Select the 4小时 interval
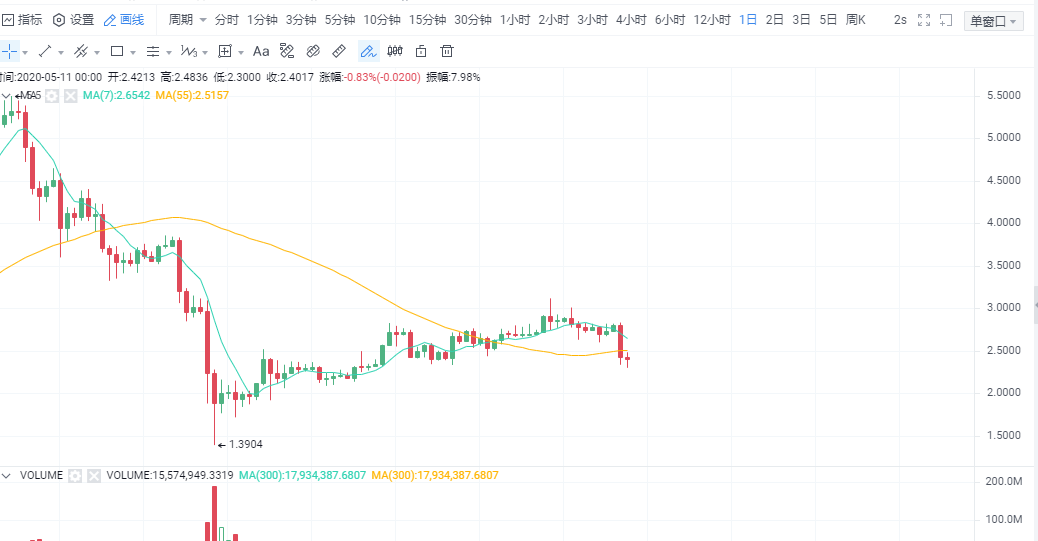 (x=631, y=20)
